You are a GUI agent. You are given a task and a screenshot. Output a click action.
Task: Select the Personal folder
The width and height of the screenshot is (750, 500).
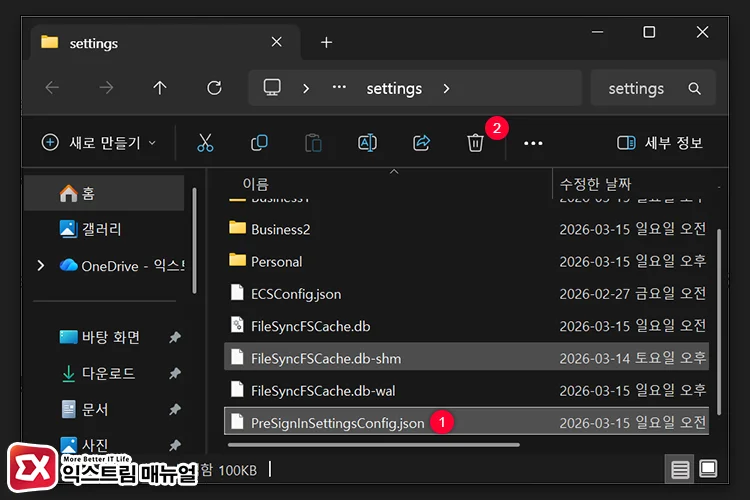click(466, 261)
